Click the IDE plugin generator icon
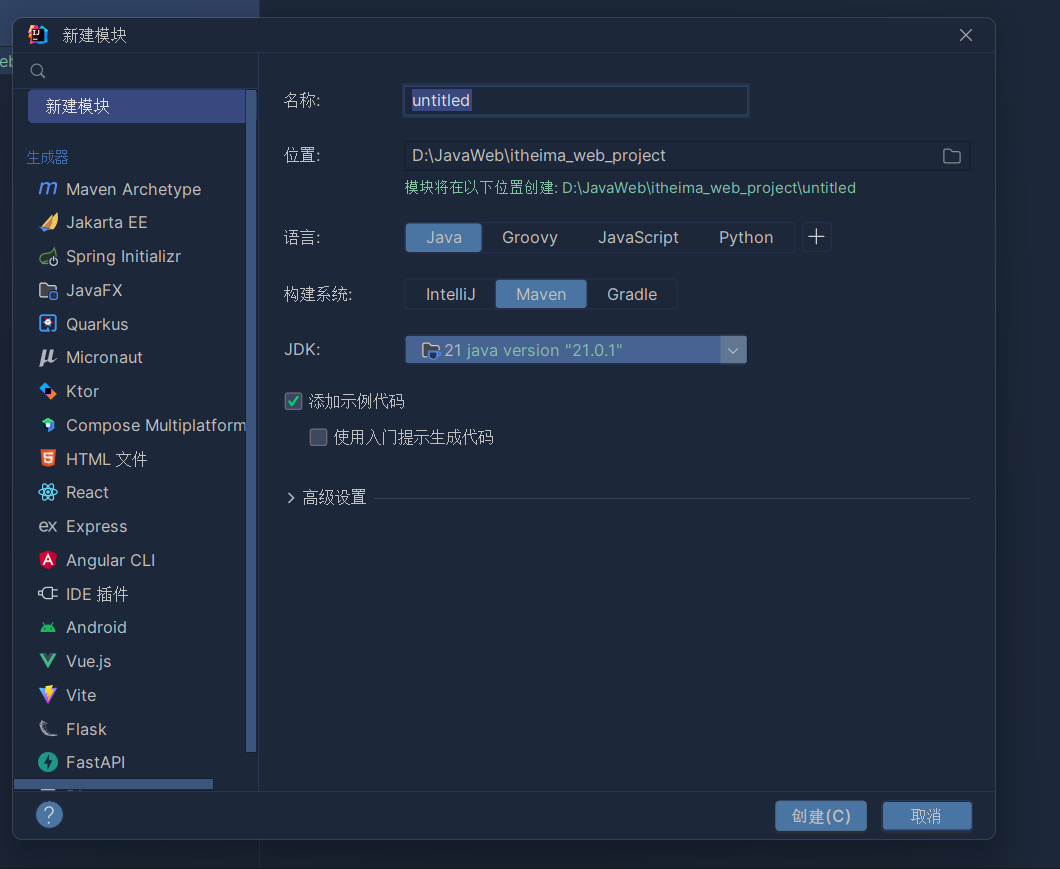1060x869 pixels. pyautogui.click(x=48, y=594)
